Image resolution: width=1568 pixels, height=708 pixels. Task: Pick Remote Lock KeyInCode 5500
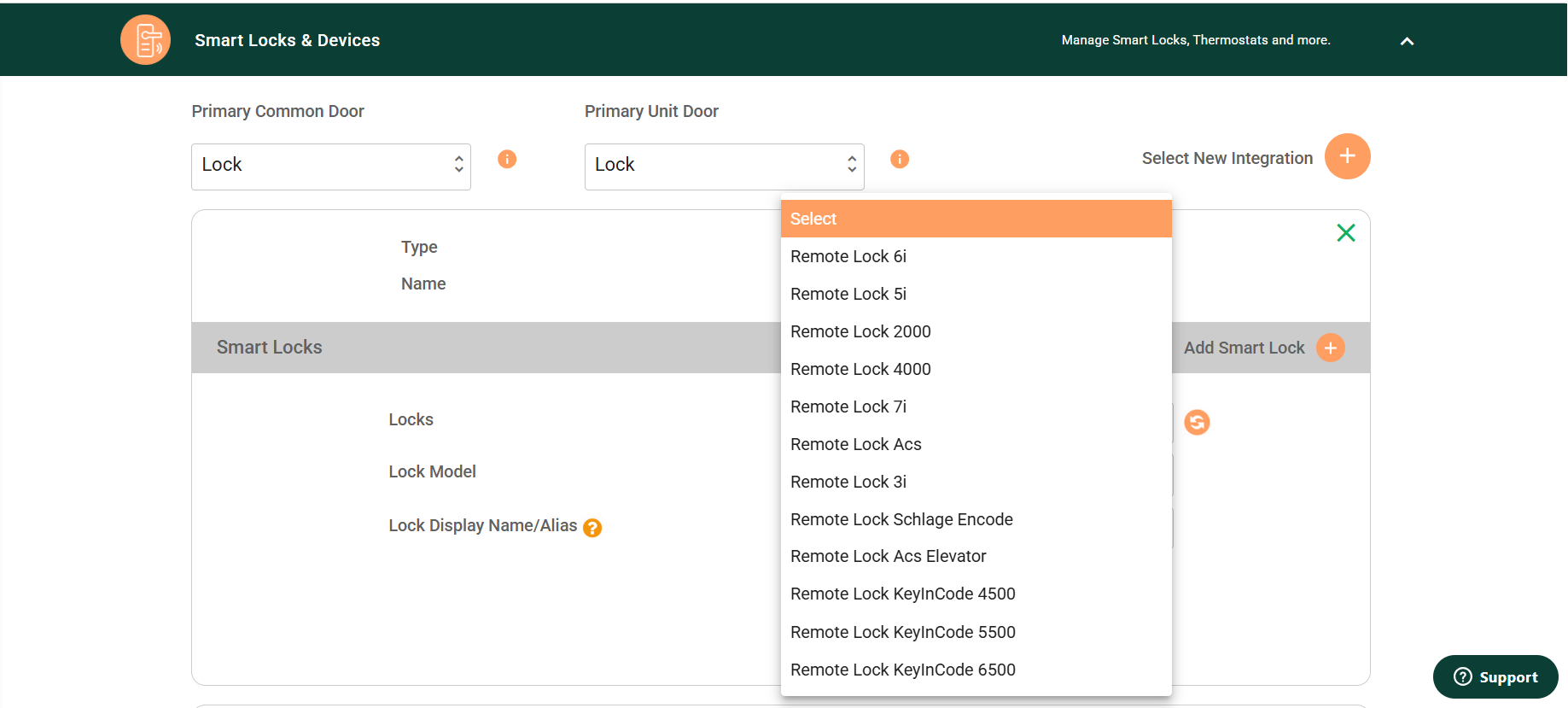[976, 632]
